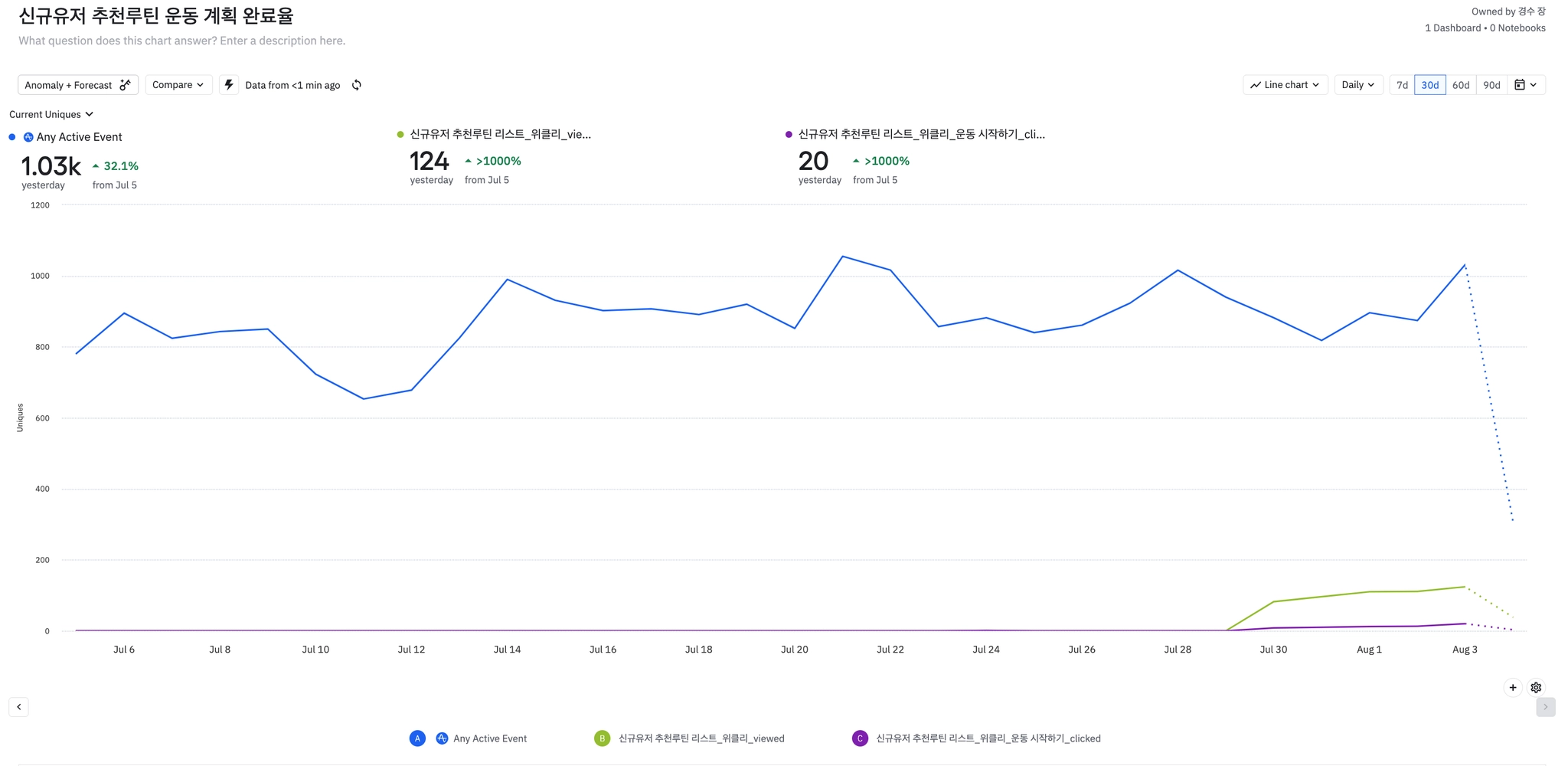The height and width of the screenshot is (766, 1568).
Task: Open the calendar date picker icon
Action: [1525, 85]
